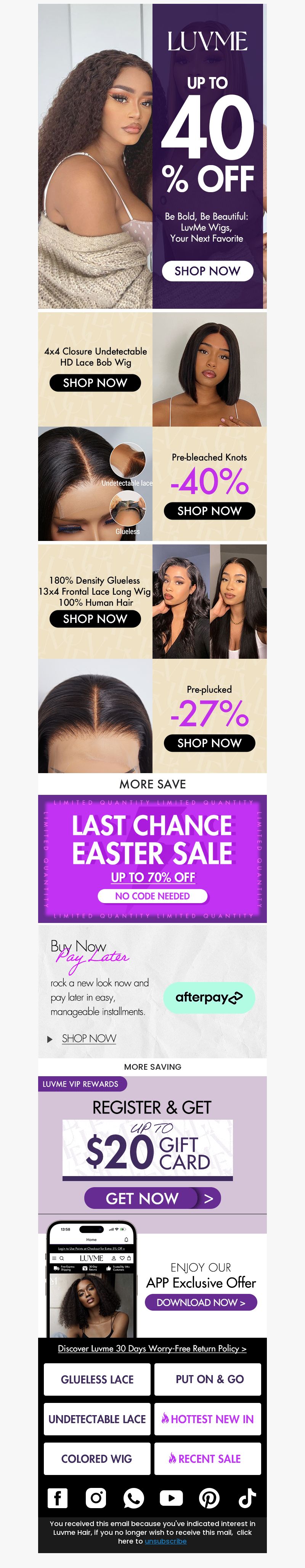Open the Pinterest social icon
Image resolution: width=305 pixels, height=1568 pixels.
(209, 1498)
